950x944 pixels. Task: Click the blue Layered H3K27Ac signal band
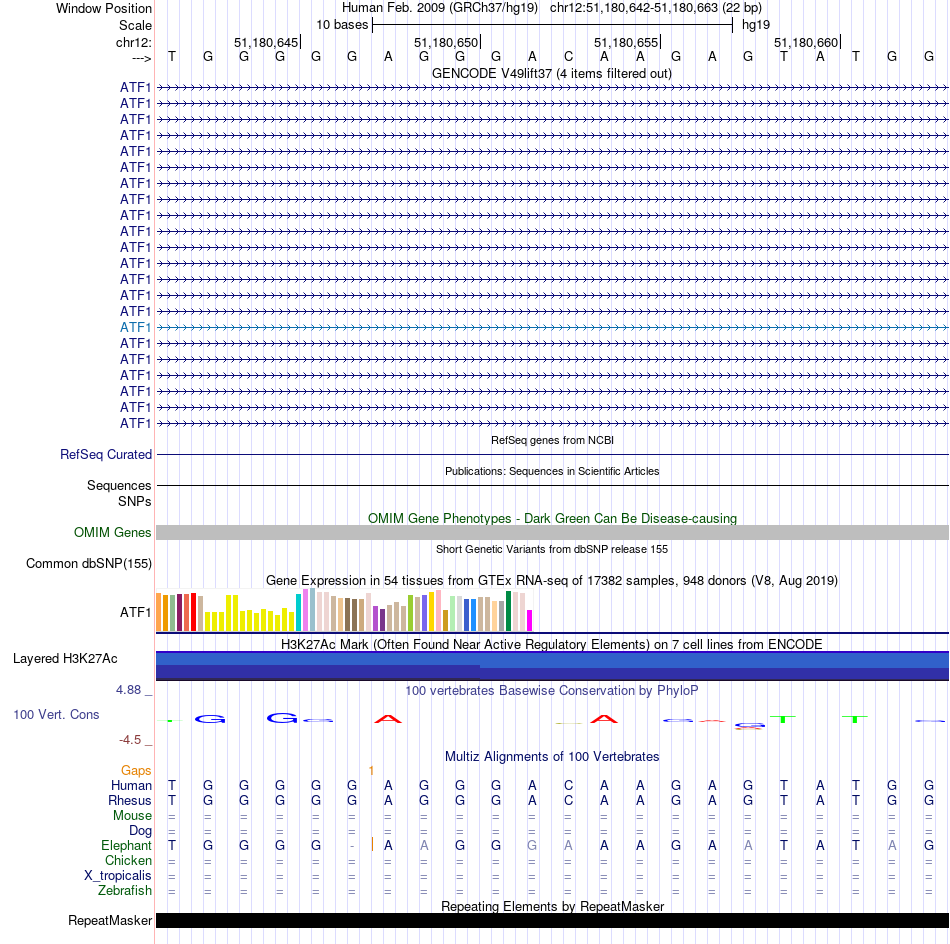point(553,665)
